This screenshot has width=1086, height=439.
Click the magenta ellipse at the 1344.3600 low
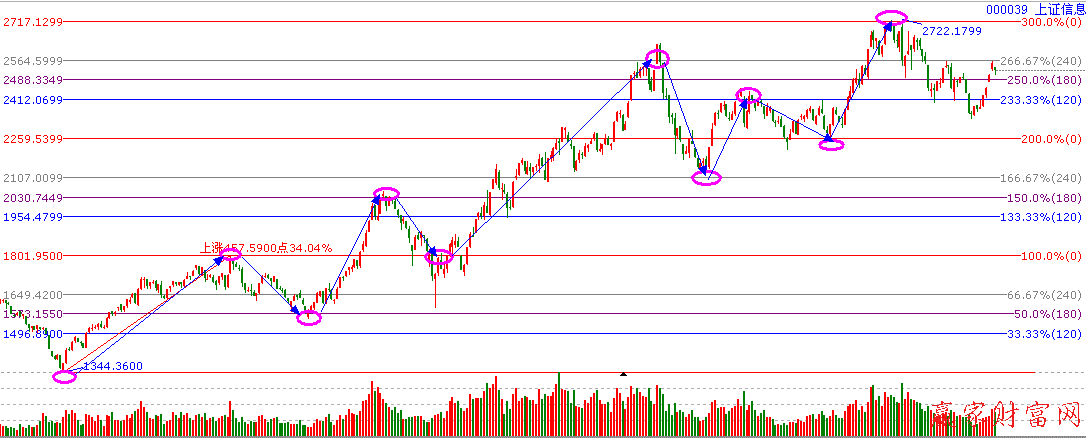coord(63,377)
